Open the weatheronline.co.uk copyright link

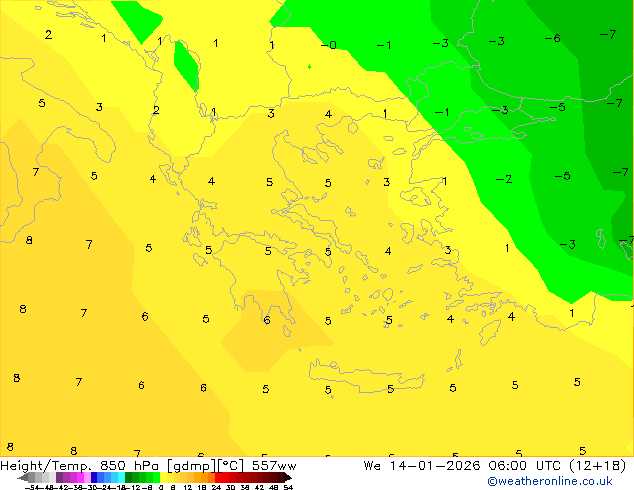click(x=549, y=481)
